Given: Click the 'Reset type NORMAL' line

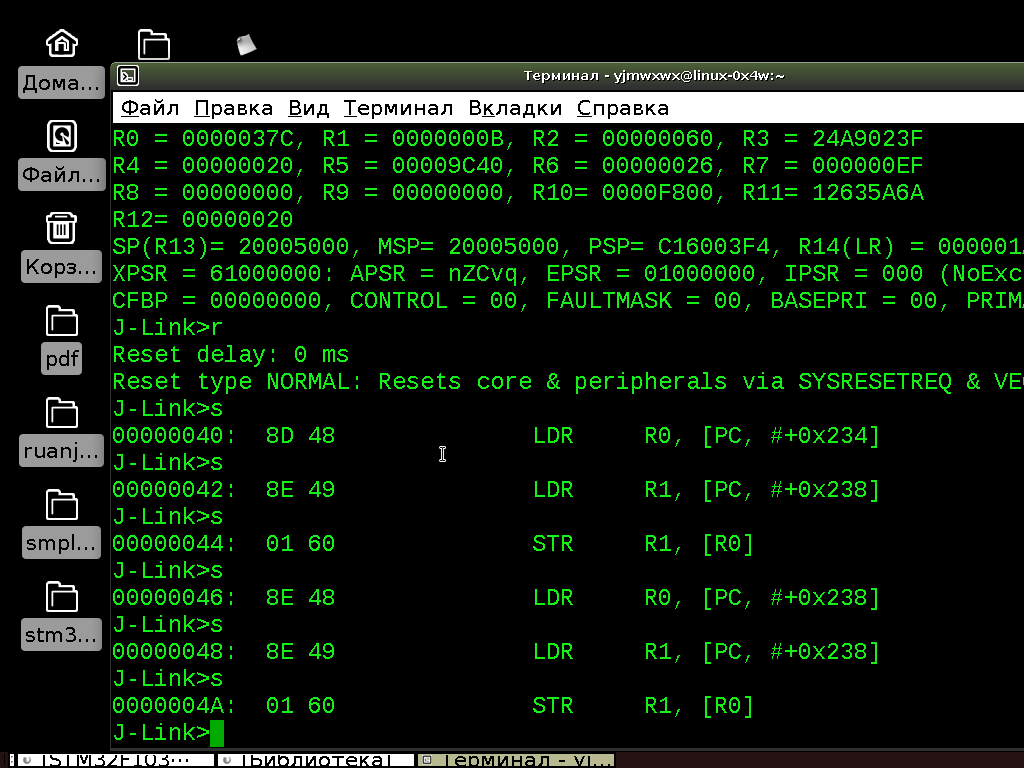Looking at the screenshot, I should tap(568, 382).
